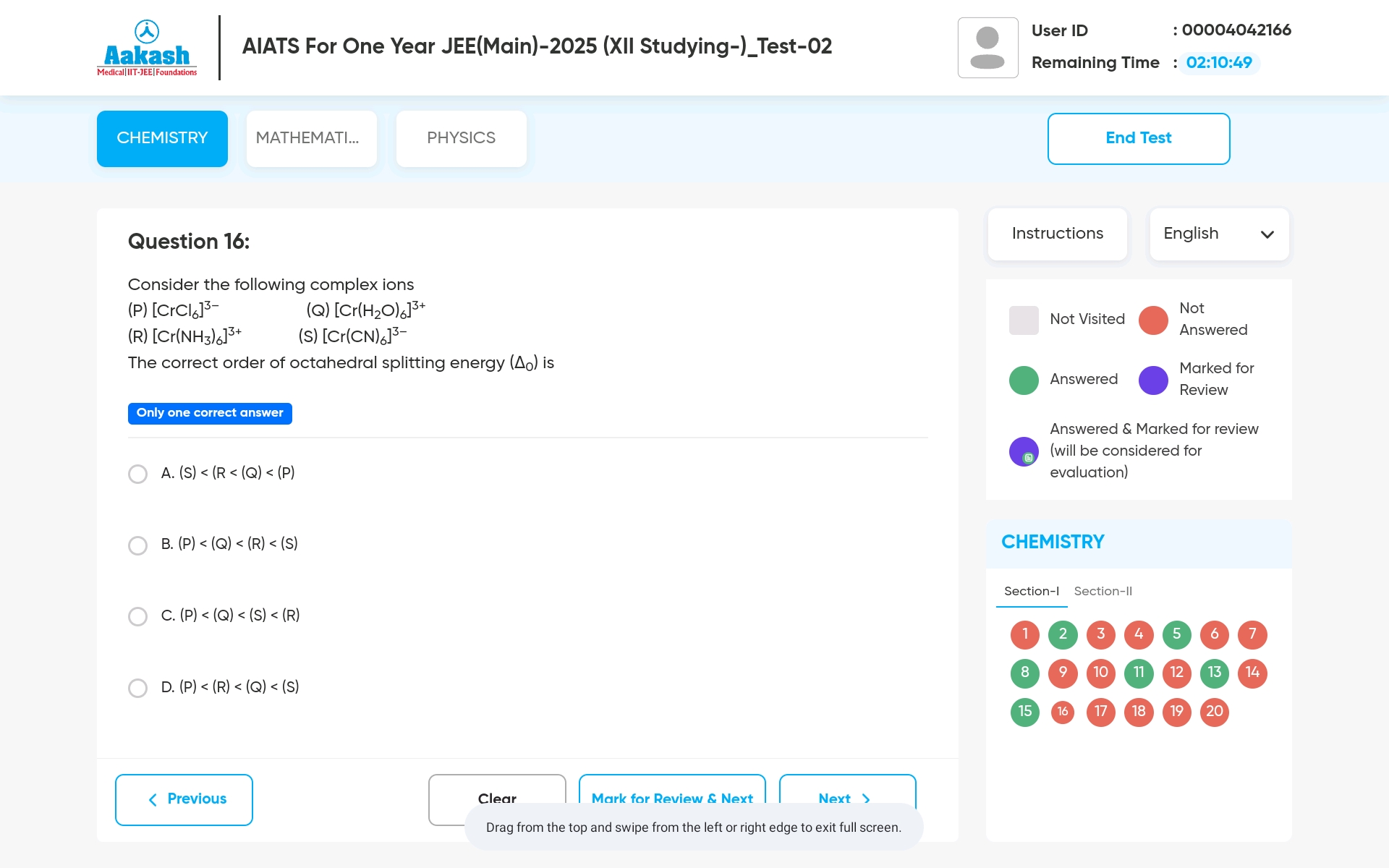This screenshot has height=868, width=1389.
Task: Go to question 1 in palette
Action: [x=1025, y=634]
